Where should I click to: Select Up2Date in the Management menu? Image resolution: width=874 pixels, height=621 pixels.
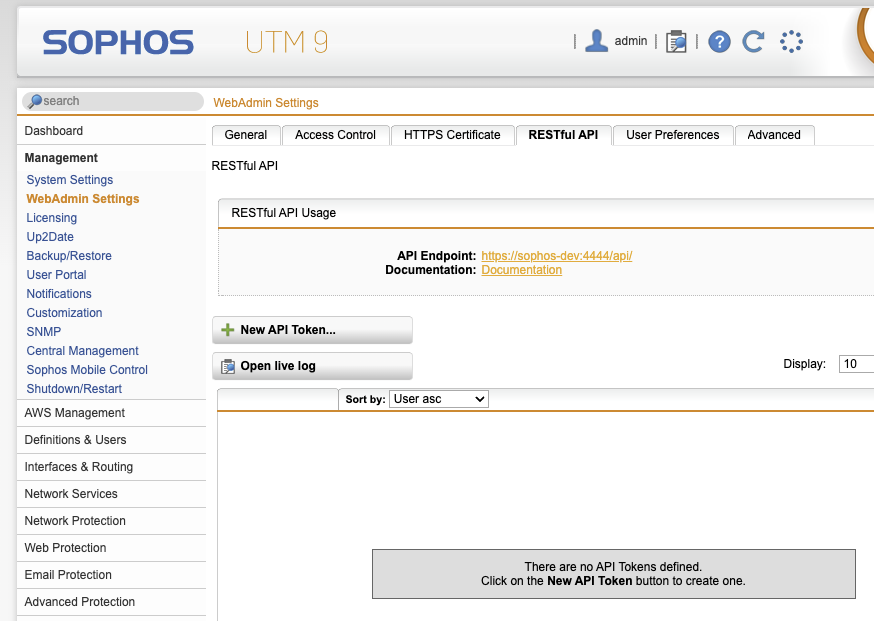50,237
